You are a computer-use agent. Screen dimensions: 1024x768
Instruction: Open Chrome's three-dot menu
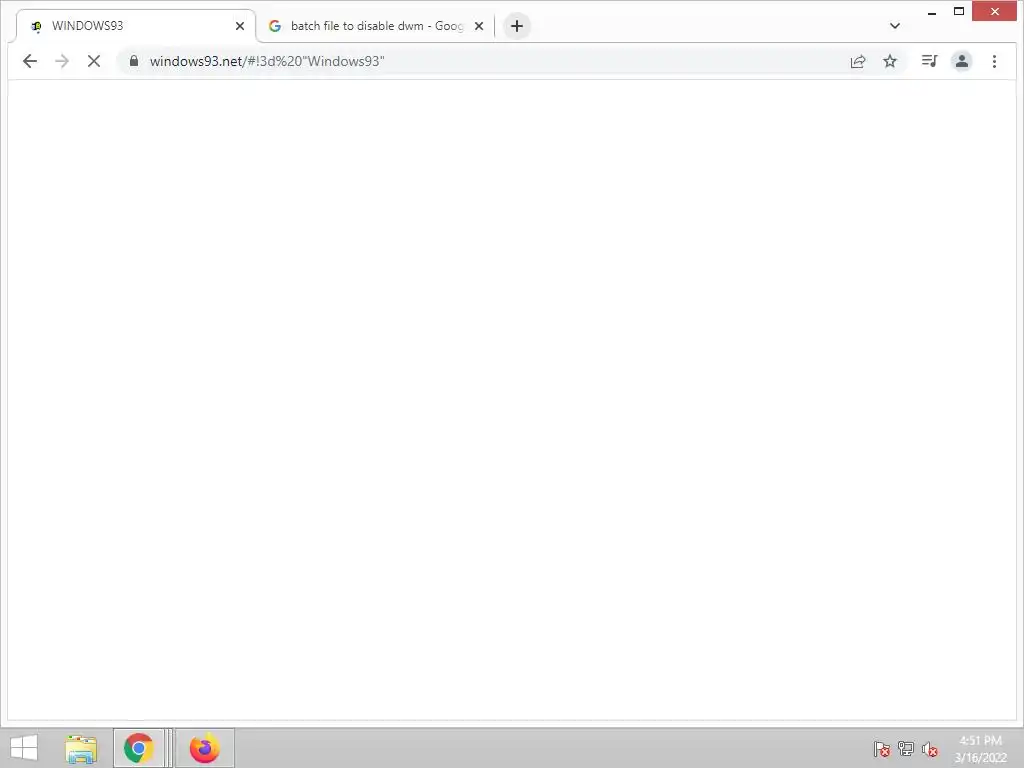click(994, 61)
